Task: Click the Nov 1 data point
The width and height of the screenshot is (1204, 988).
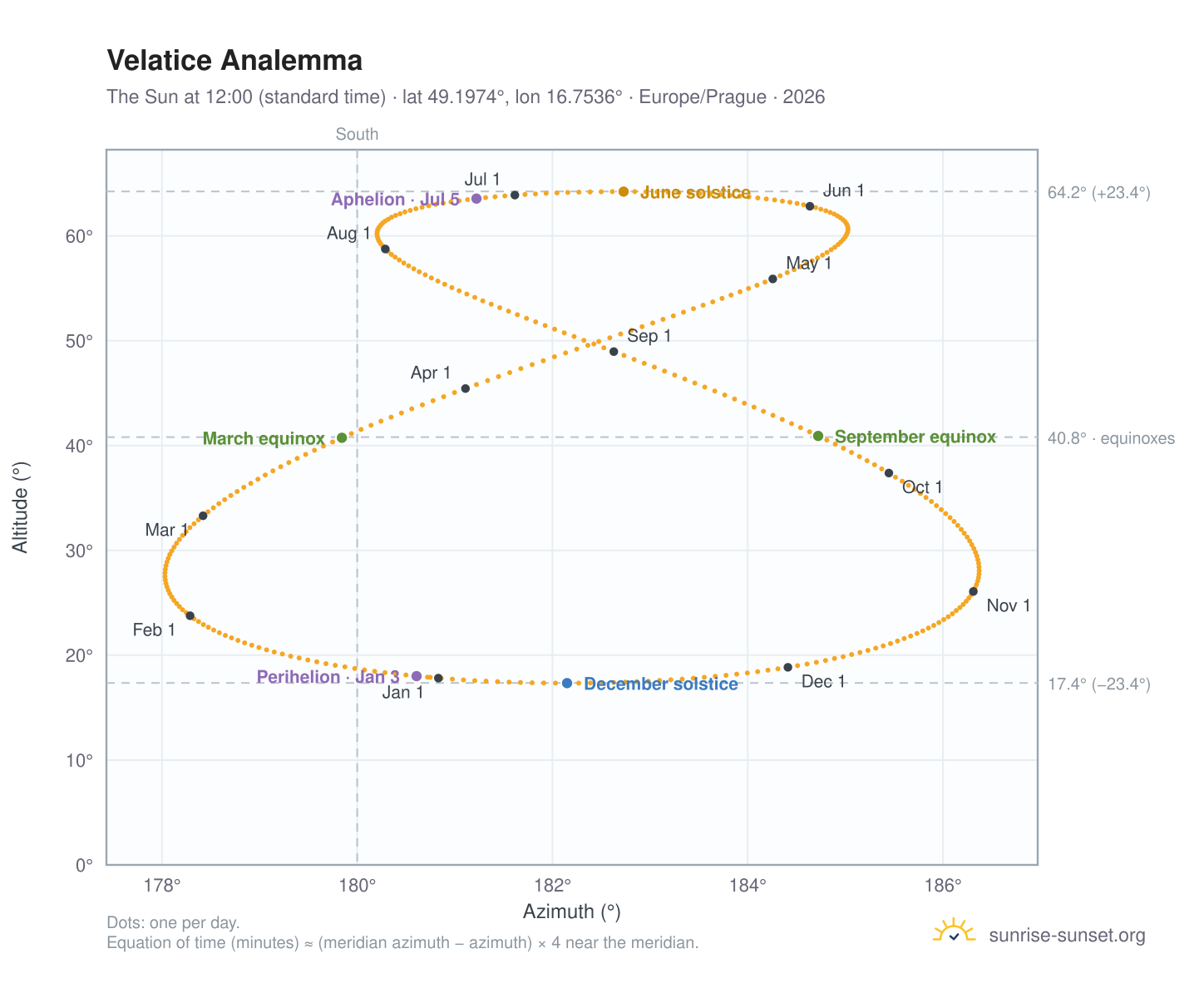Action: point(974,591)
